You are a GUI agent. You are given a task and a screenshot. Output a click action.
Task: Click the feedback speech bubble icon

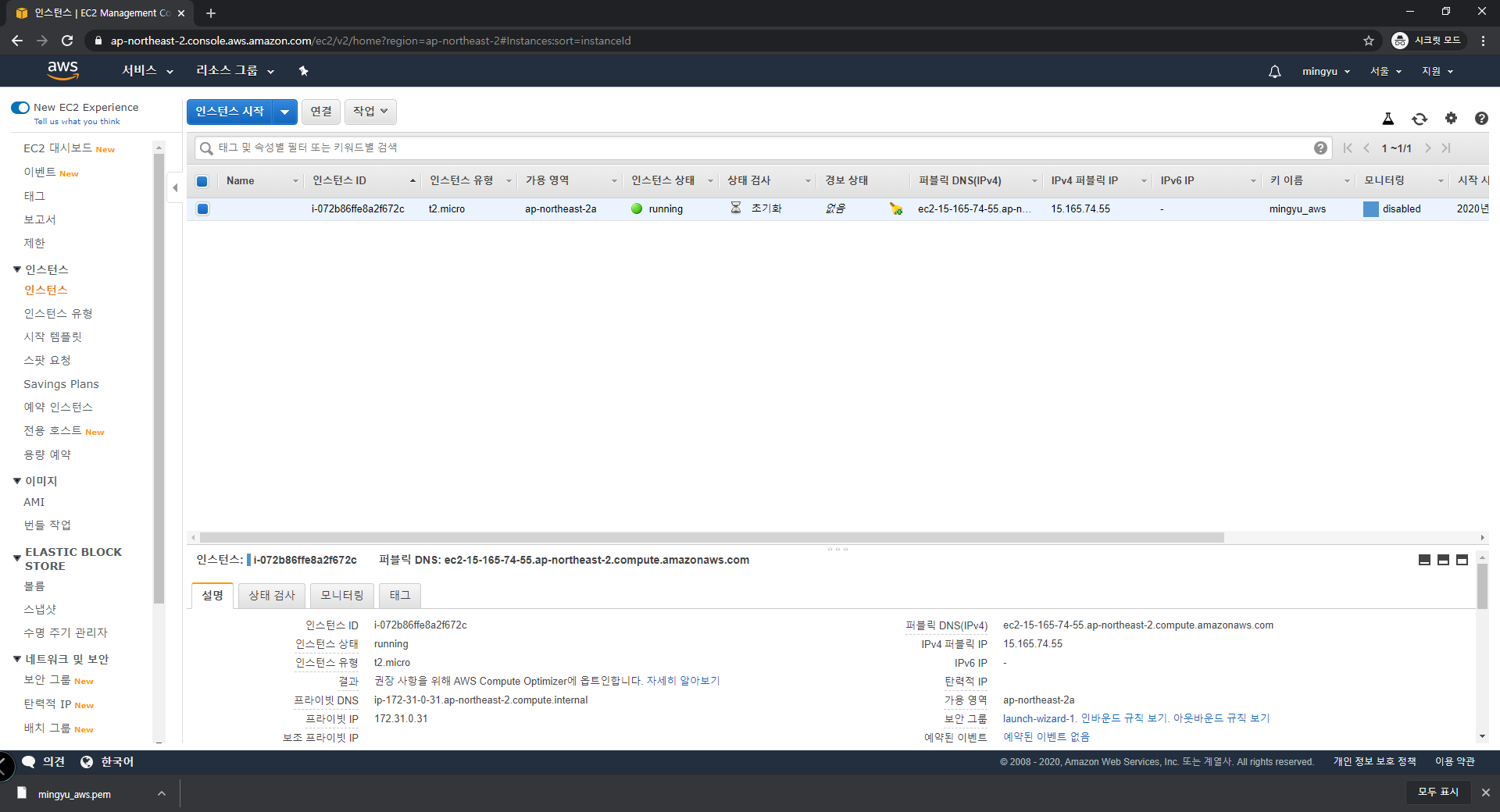click(x=29, y=762)
